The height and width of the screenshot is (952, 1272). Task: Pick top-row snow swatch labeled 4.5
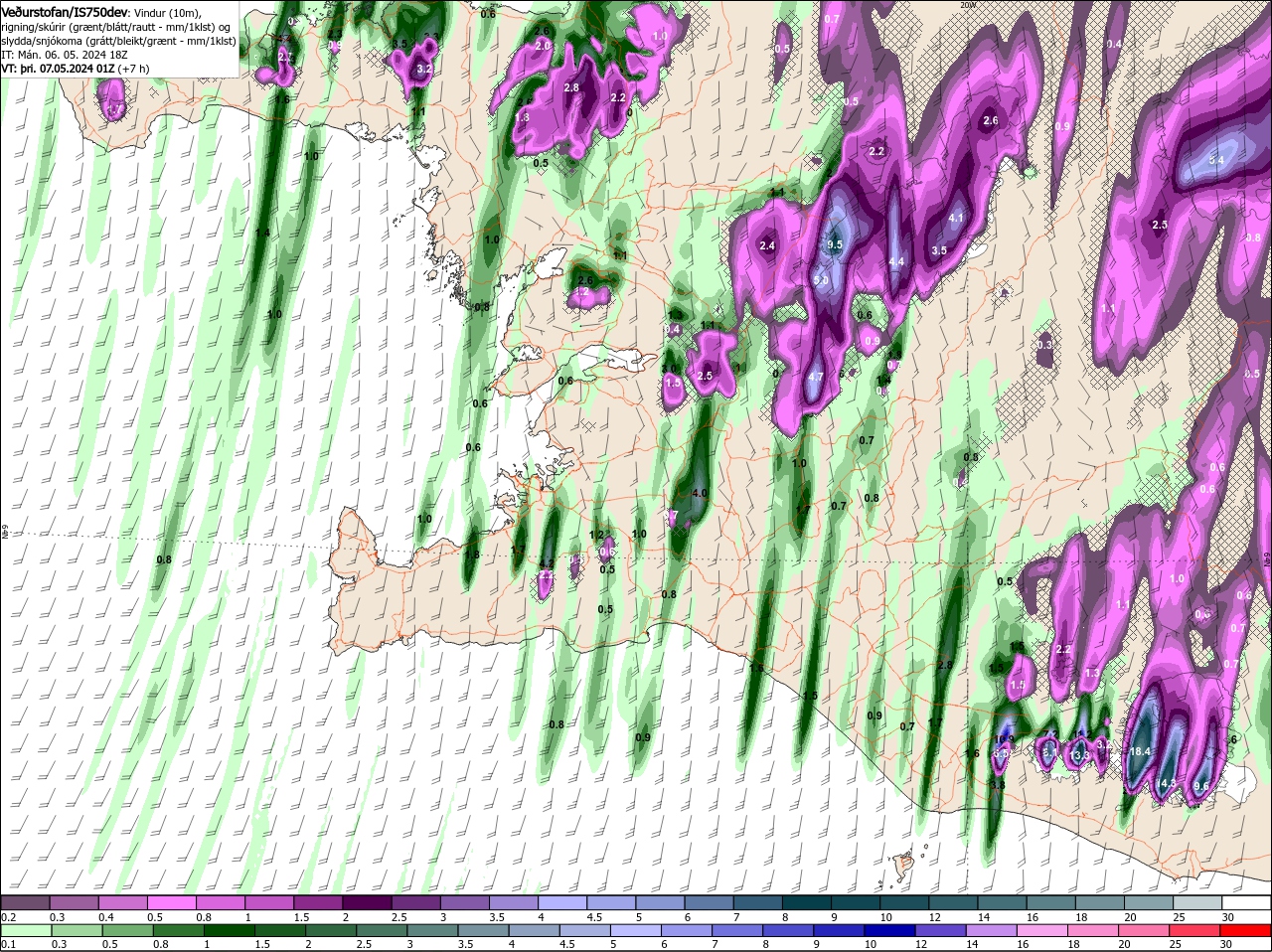(x=613, y=901)
